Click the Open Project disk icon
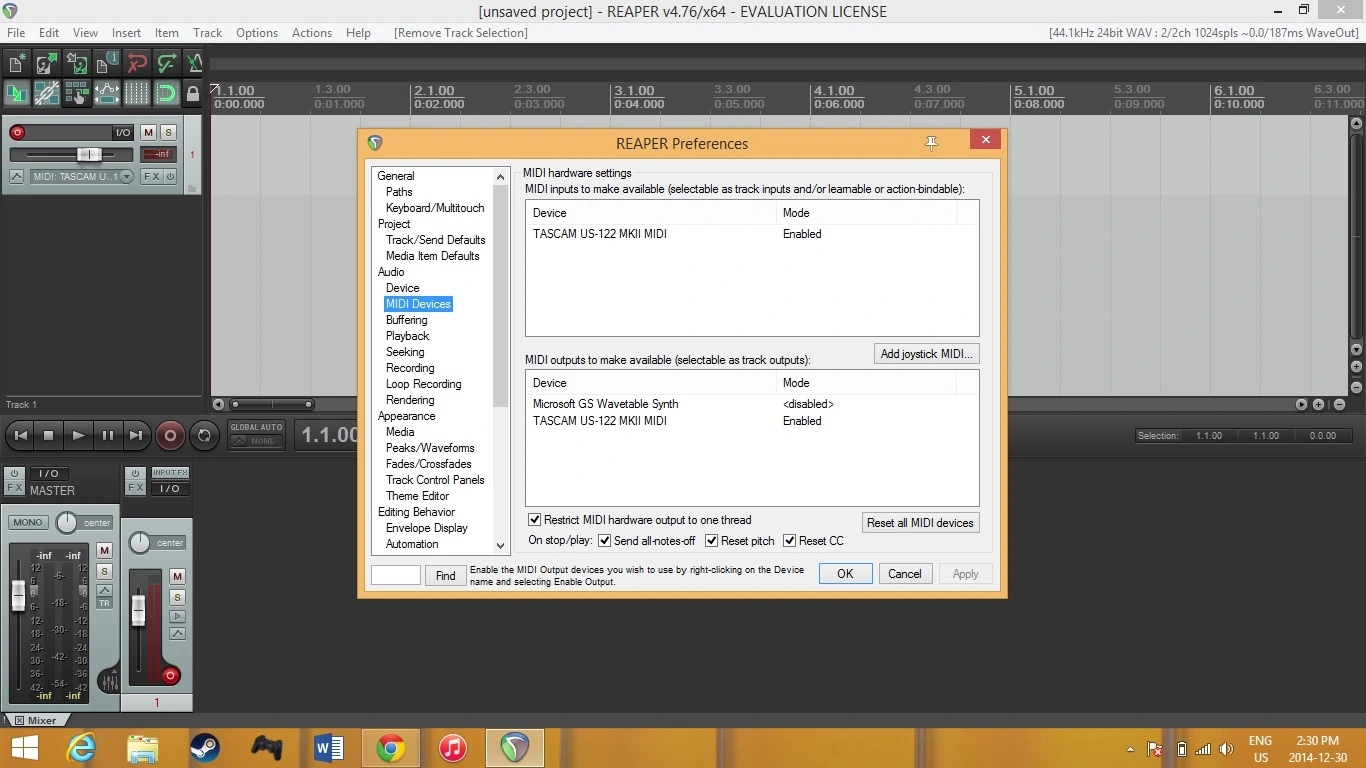This screenshot has width=1366, height=768. click(x=47, y=63)
